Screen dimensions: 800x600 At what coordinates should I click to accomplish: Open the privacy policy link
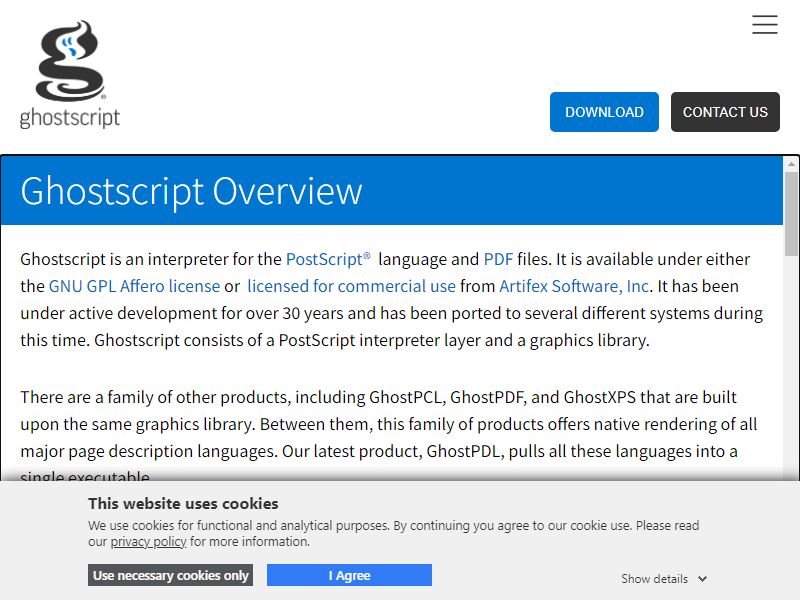[148, 542]
